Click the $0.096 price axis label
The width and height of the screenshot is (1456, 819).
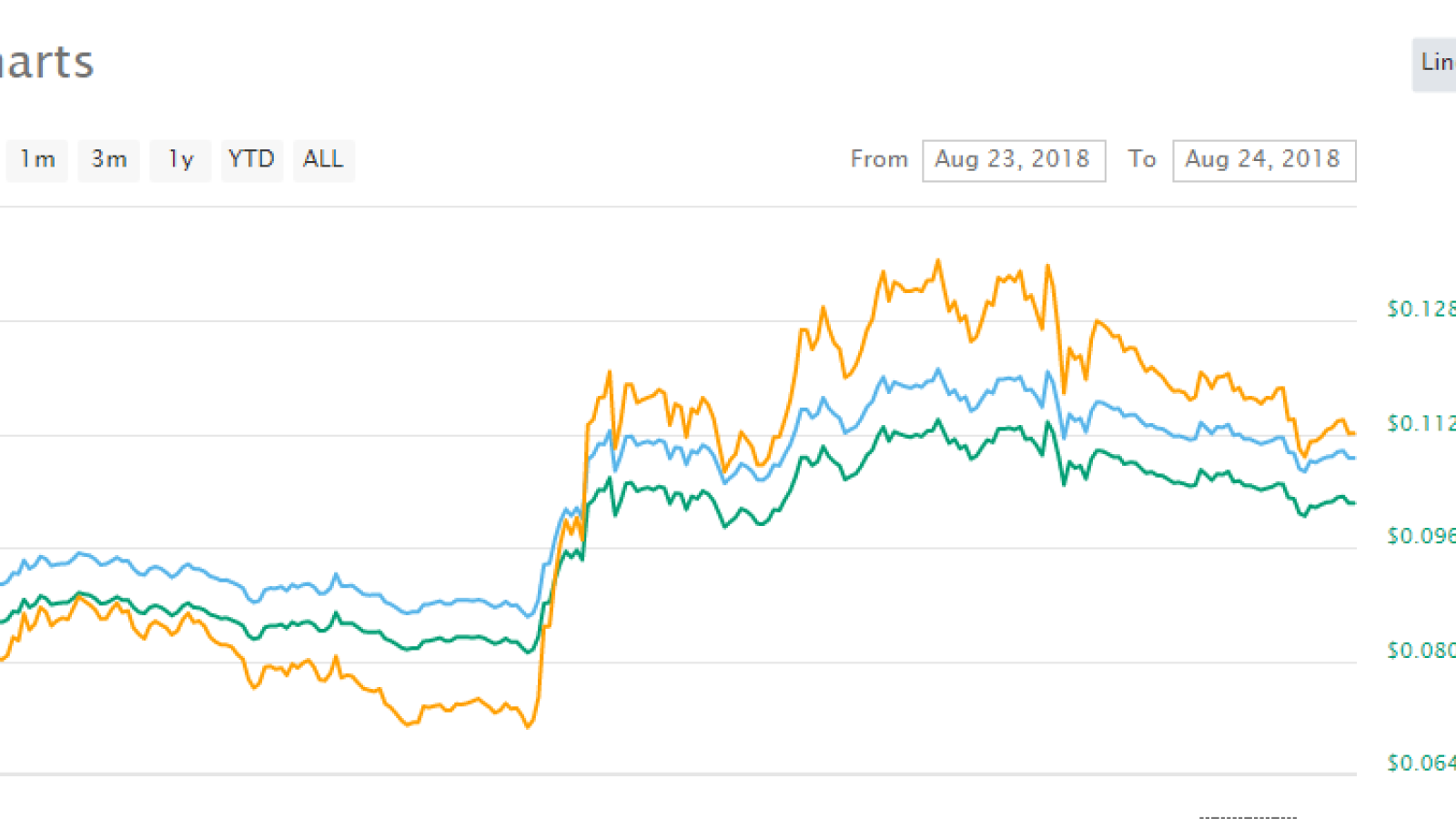[1421, 536]
